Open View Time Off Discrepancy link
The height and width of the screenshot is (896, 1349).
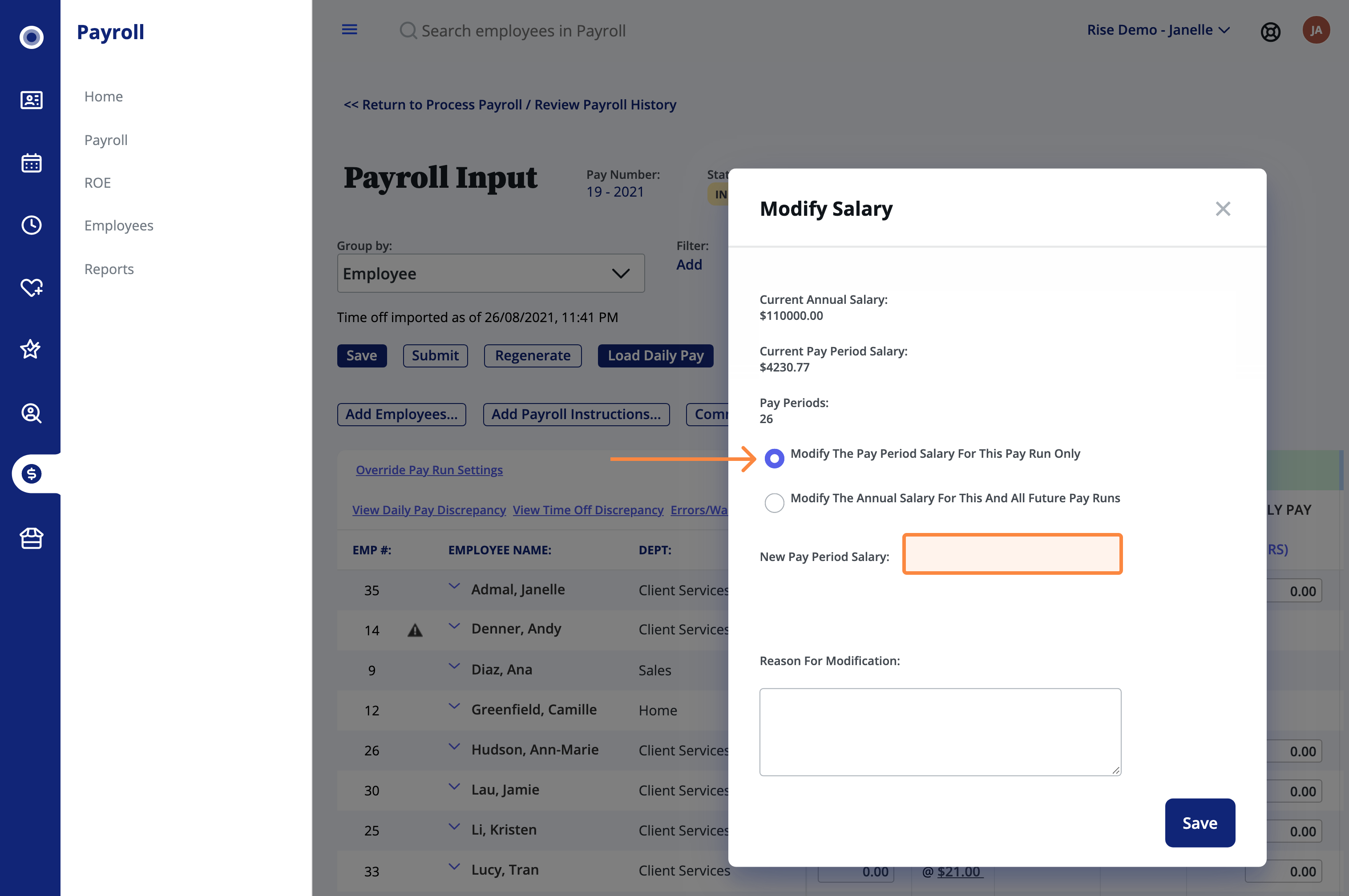click(x=588, y=510)
